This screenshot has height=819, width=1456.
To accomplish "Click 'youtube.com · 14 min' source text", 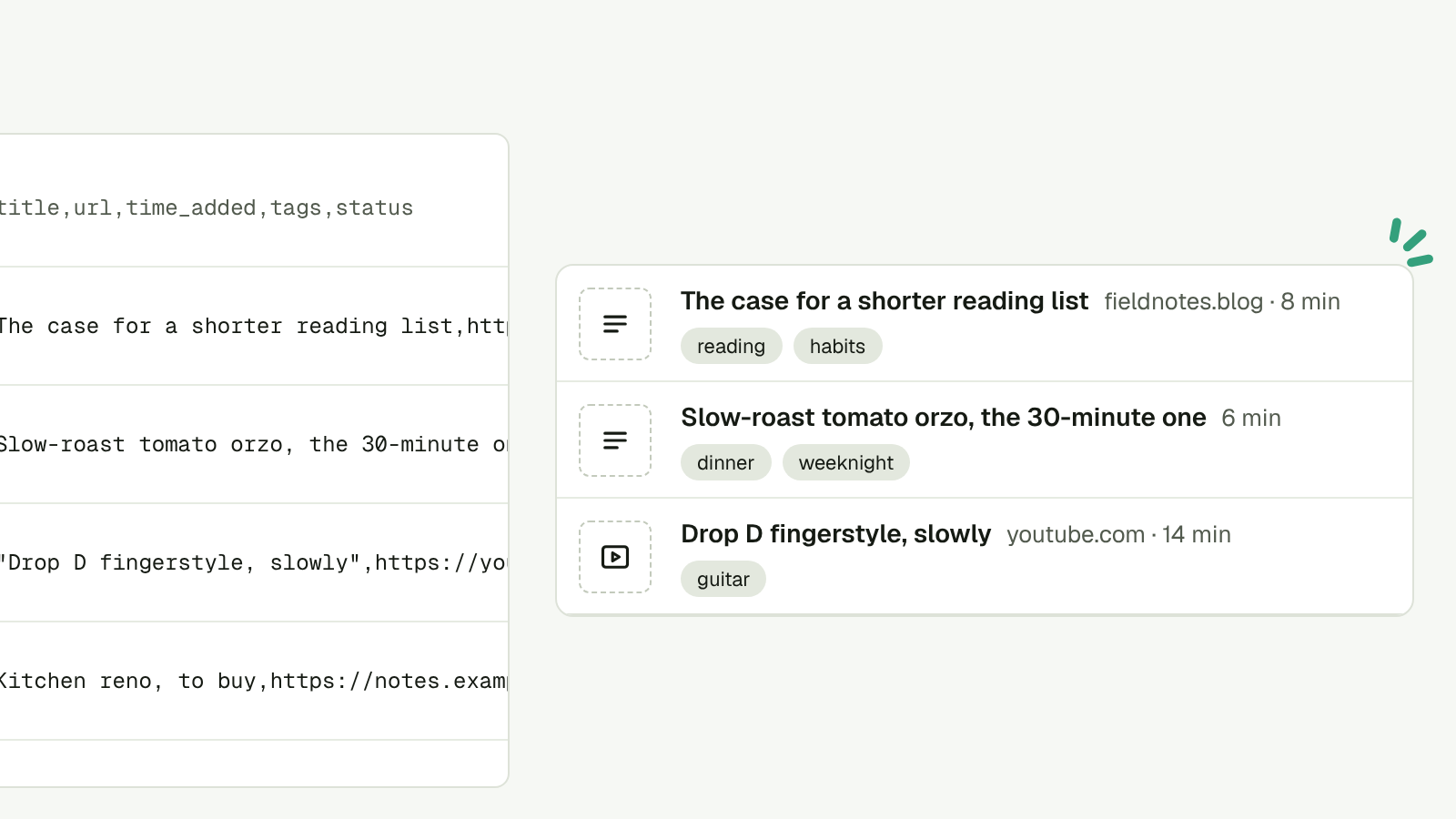I will point(1118,534).
